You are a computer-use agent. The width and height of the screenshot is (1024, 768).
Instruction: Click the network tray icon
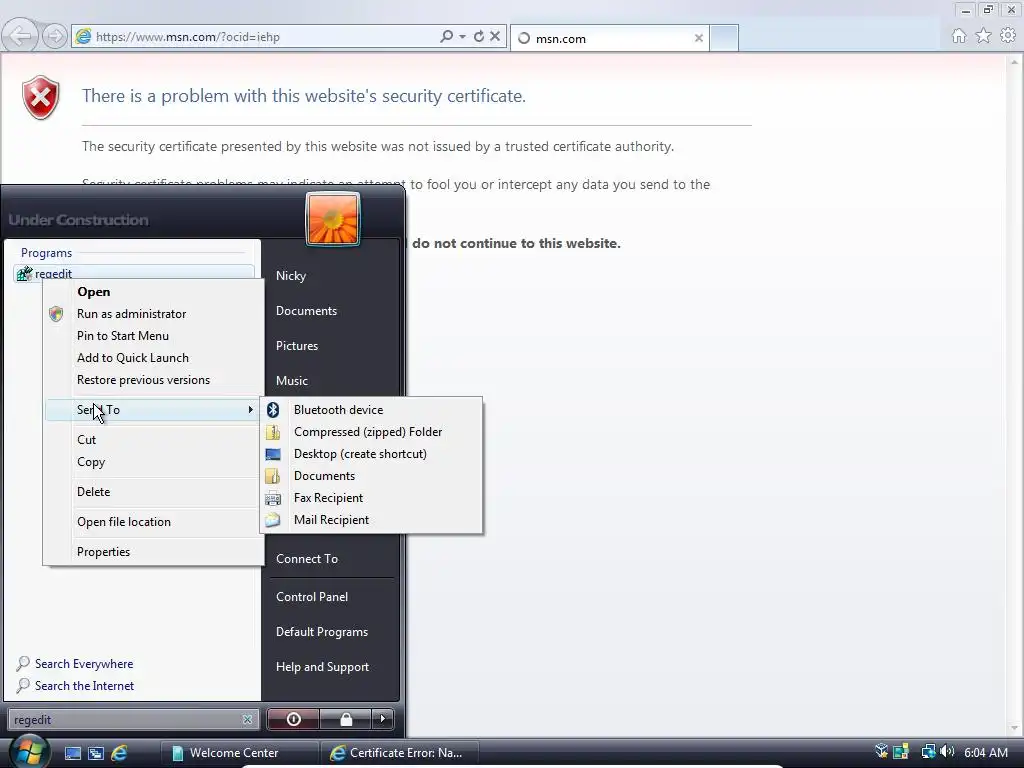[928, 752]
